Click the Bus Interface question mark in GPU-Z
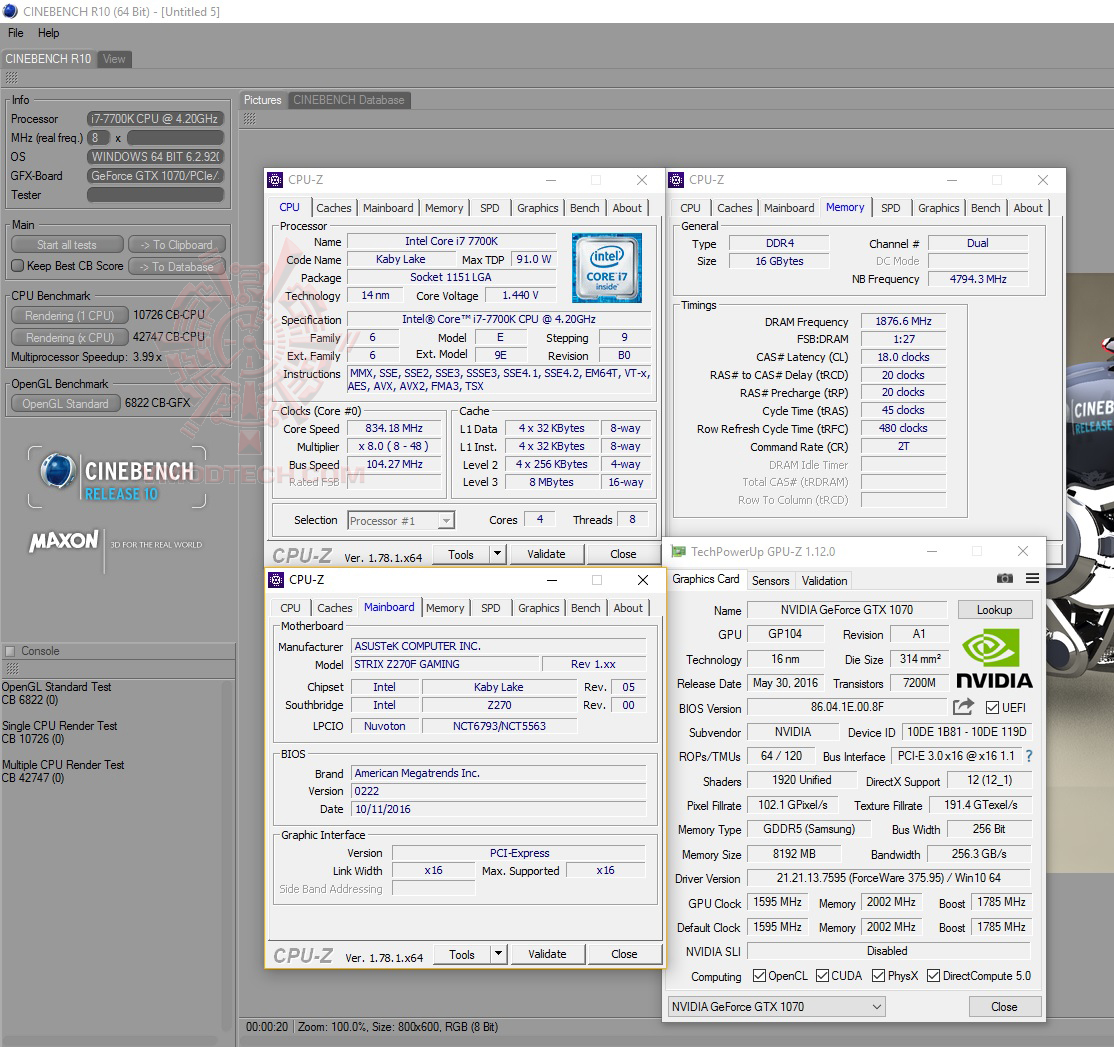1114x1047 pixels. (1029, 755)
